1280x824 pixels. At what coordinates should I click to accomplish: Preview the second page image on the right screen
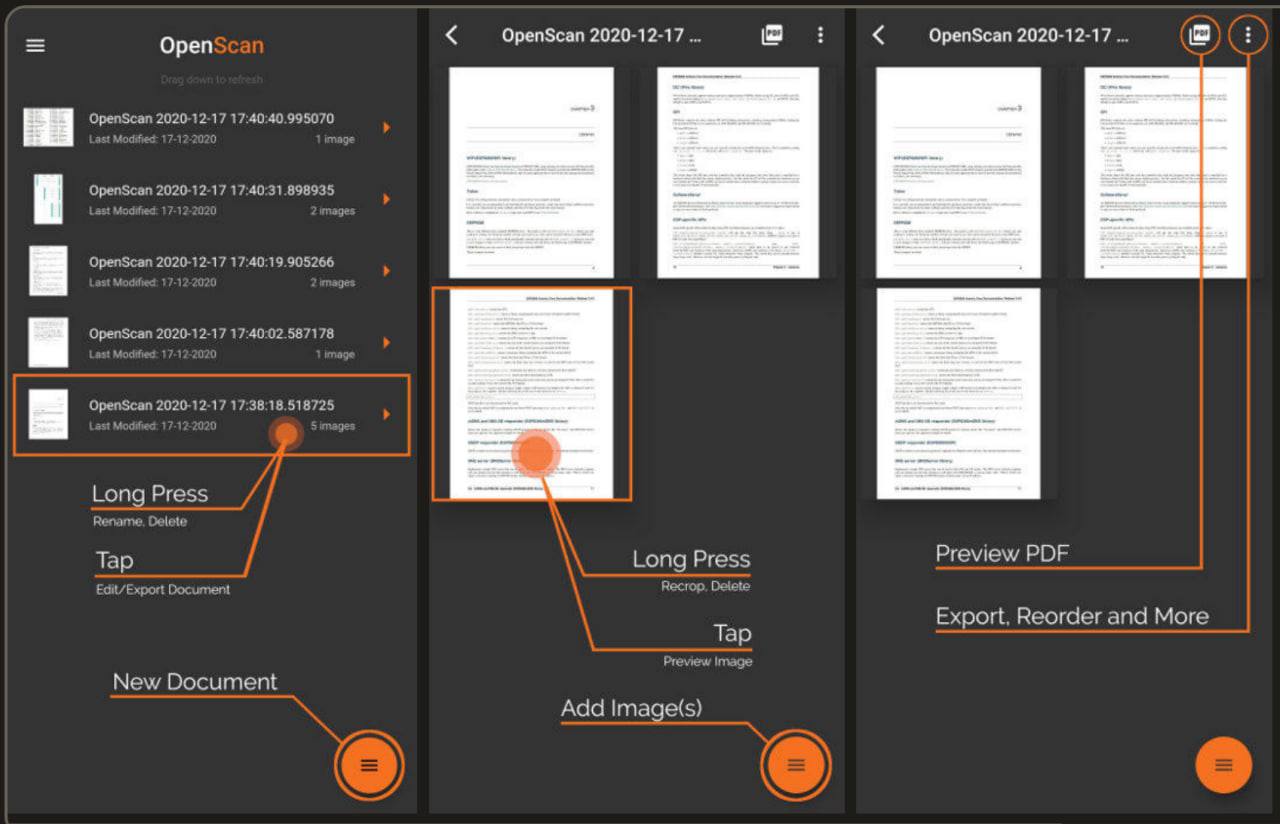point(1166,173)
